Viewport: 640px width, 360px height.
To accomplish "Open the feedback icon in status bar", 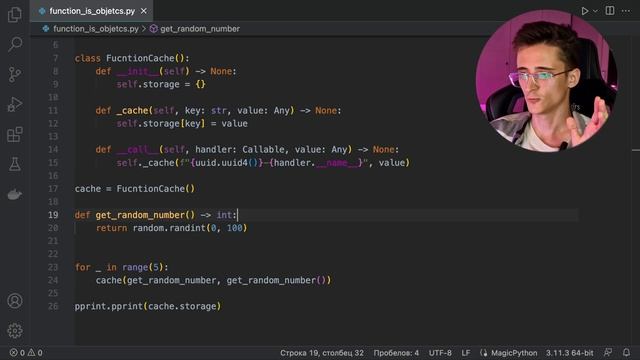I will 608,352.
